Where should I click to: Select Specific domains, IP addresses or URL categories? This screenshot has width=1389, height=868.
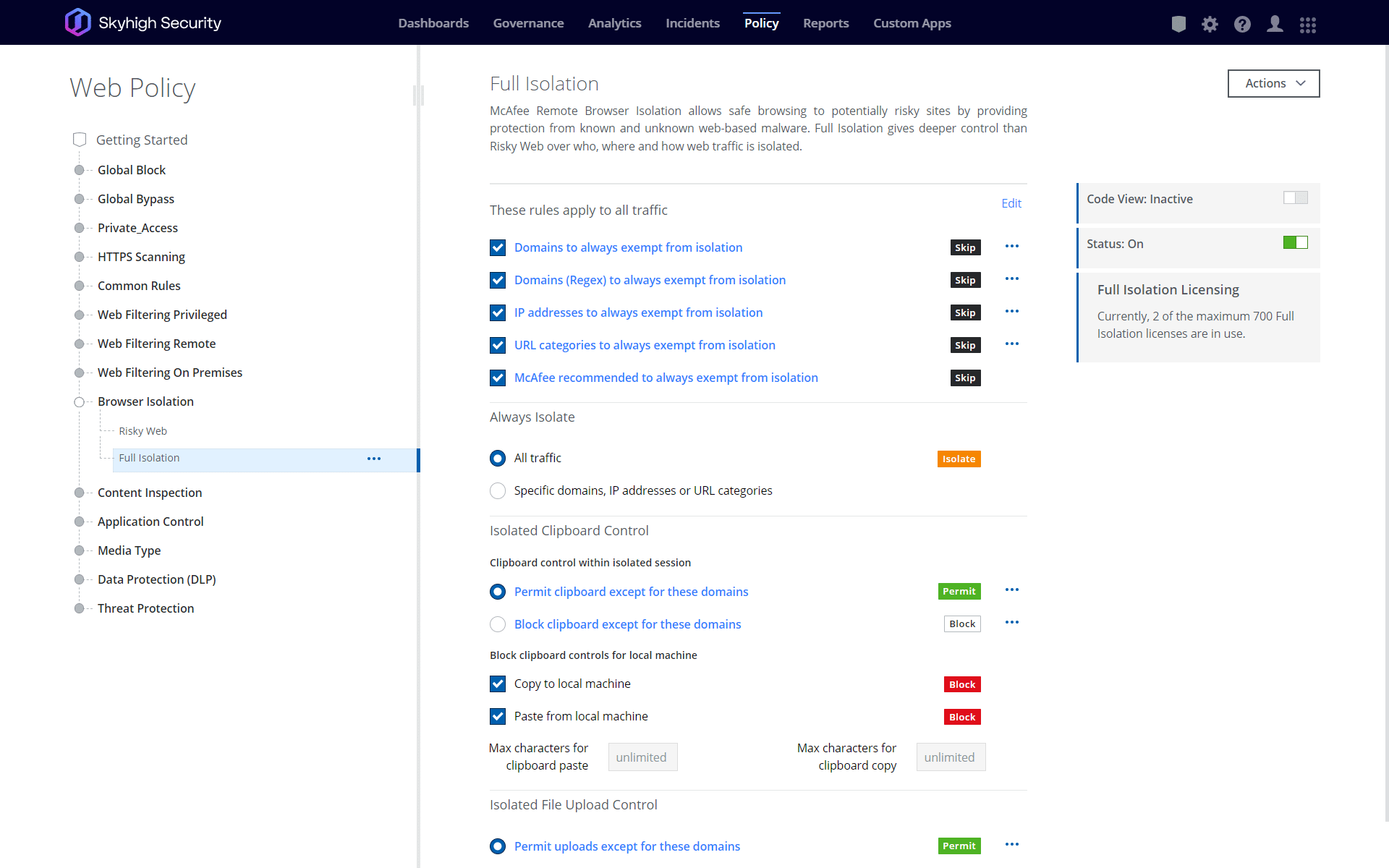[x=498, y=490]
